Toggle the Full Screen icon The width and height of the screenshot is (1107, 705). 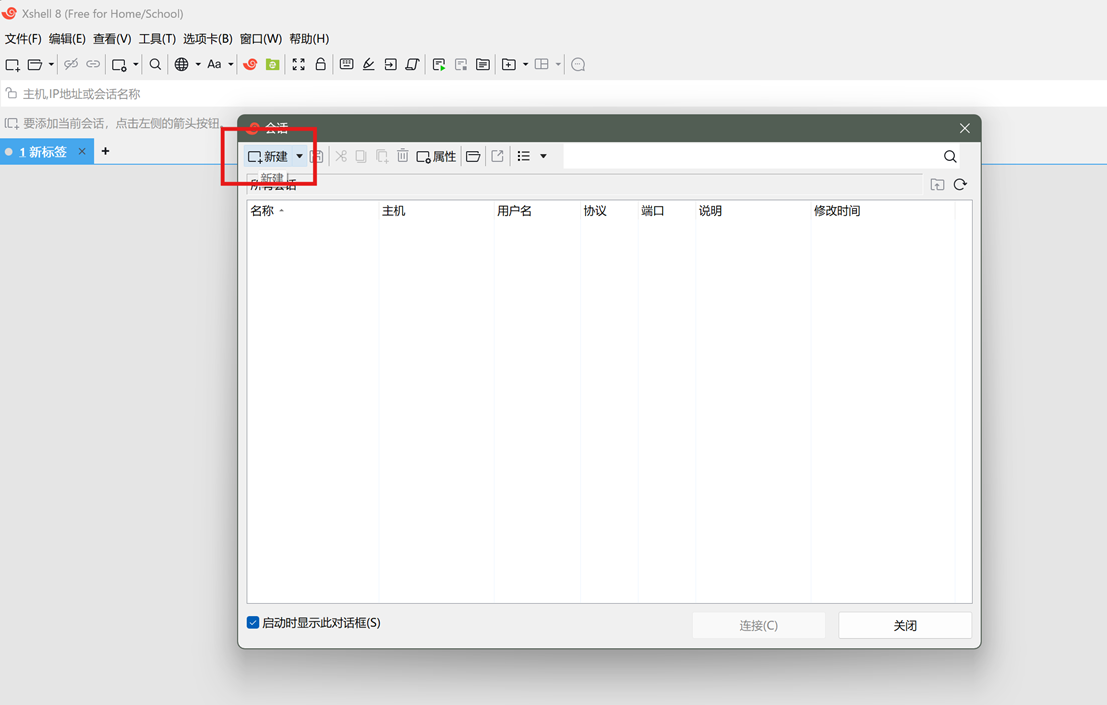[299, 64]
